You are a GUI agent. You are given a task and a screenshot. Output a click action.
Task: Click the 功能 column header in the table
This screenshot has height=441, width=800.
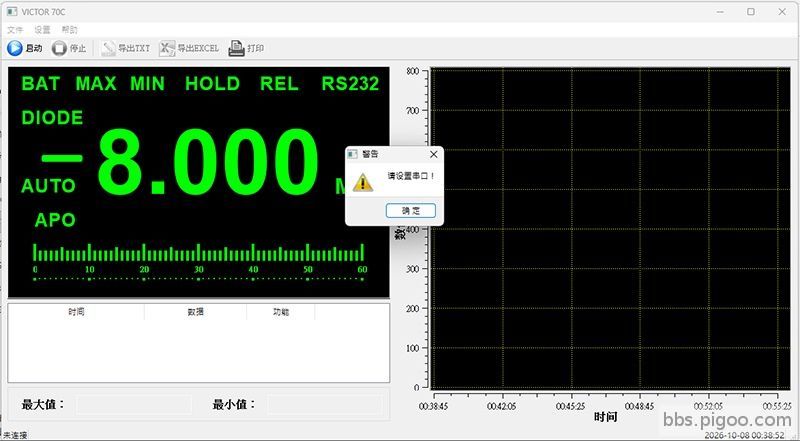[281, 312]
